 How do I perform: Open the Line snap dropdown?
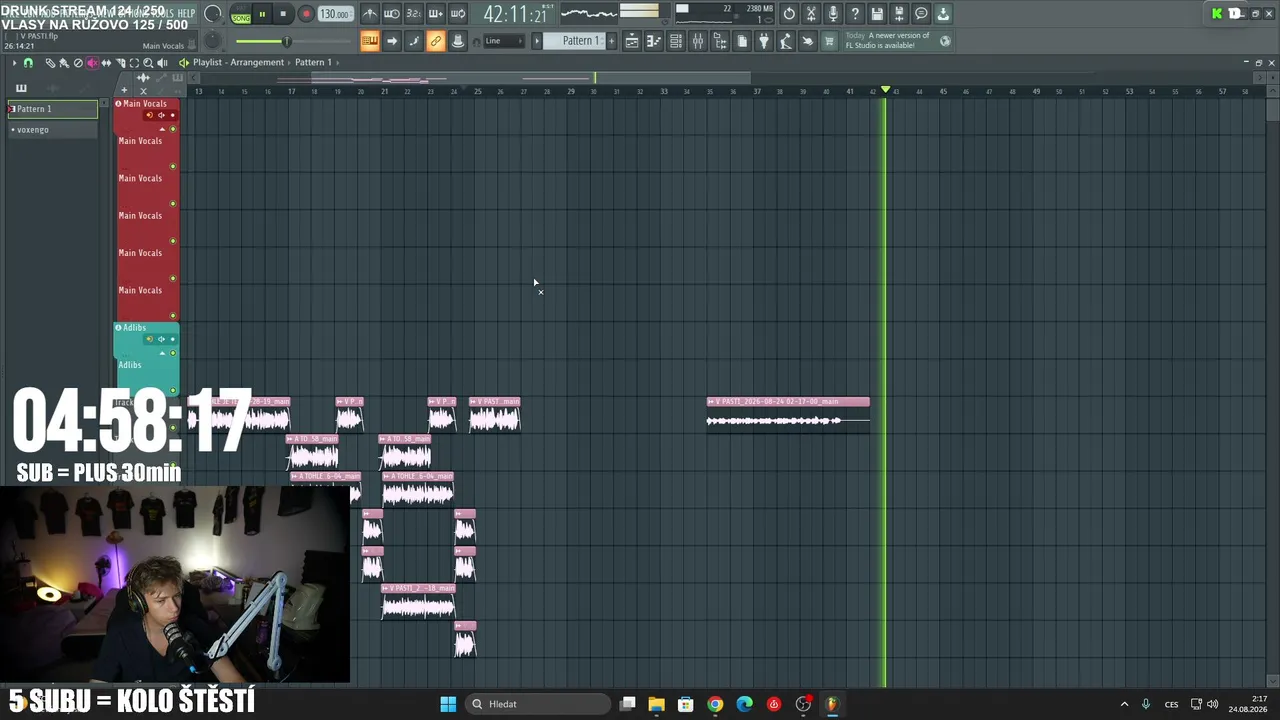[504, 41]
